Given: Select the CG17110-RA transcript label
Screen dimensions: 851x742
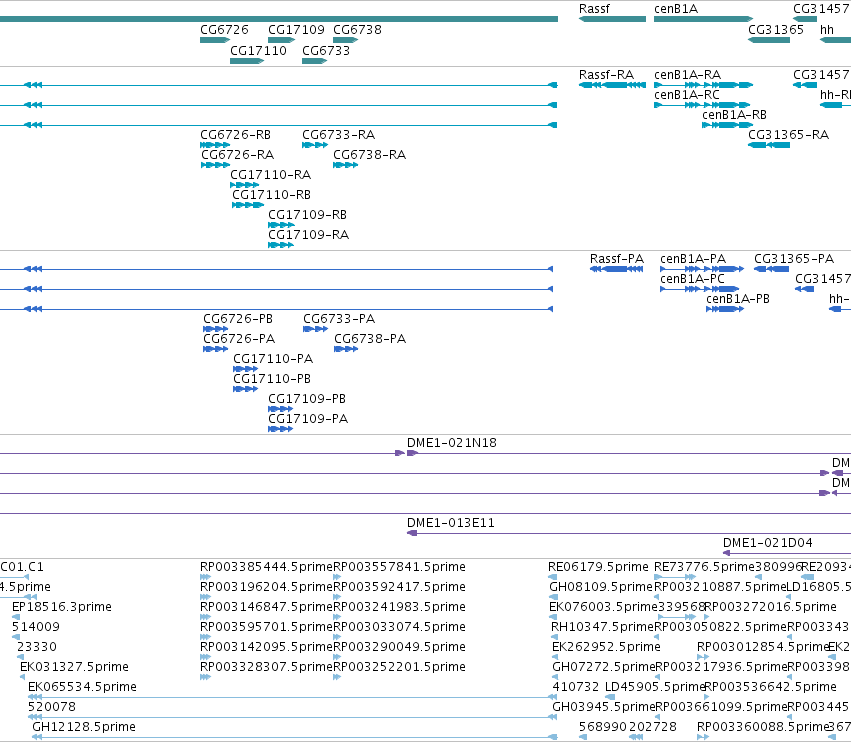Looking at the screenshot, I should click(x=270, y=175).
